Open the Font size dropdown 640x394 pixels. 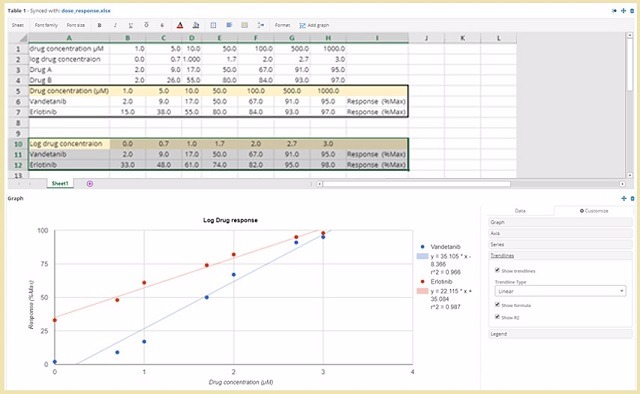click(x=76, y=25)
